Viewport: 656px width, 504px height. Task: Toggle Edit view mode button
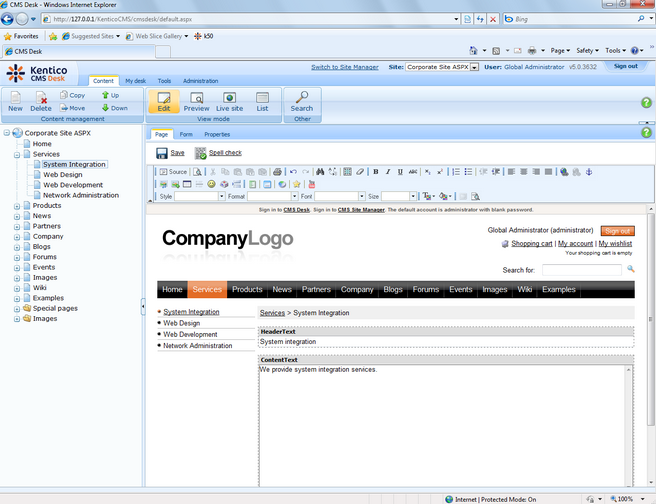tap(163, 100)
